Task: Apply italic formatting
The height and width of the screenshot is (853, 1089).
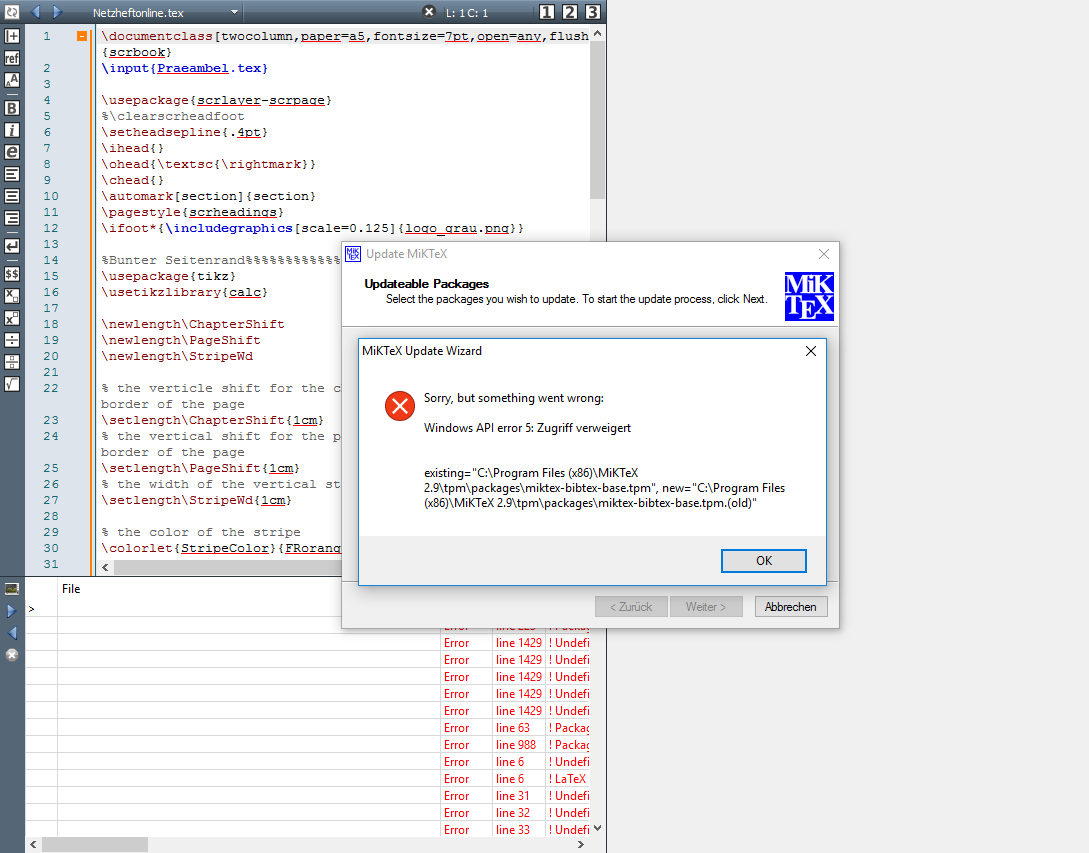Action: pyautogui.click(x=12, y=130)
